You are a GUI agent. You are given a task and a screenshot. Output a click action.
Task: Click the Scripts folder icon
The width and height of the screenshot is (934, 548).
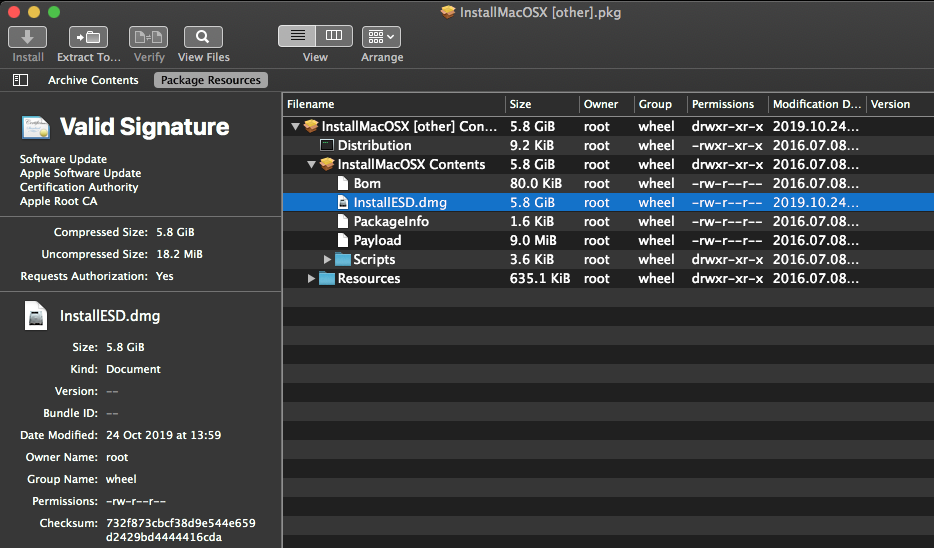pyautogui.click(x=343, y=259)
